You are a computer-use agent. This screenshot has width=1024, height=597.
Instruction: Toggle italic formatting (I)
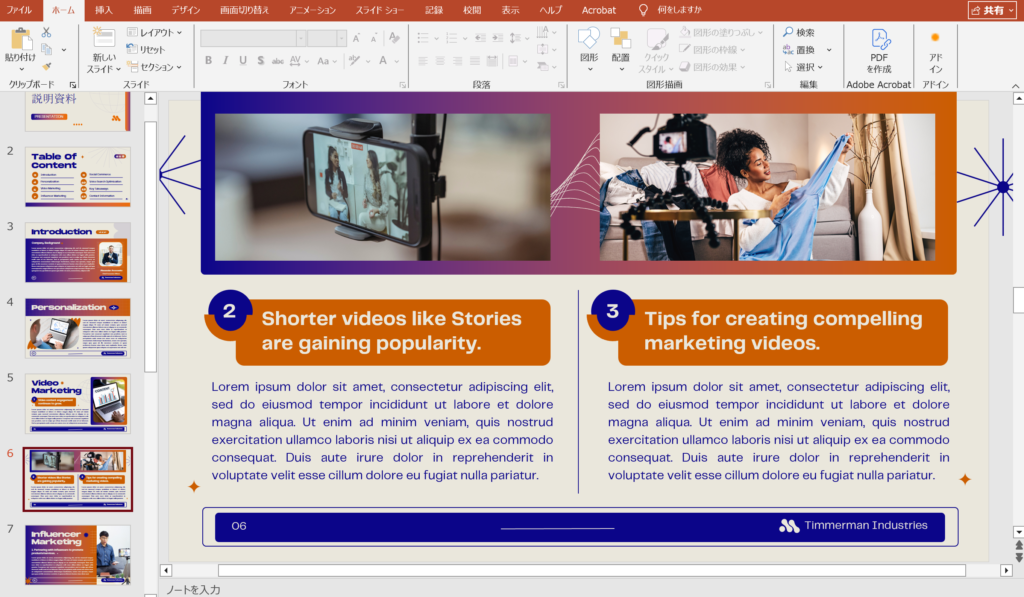226,61
